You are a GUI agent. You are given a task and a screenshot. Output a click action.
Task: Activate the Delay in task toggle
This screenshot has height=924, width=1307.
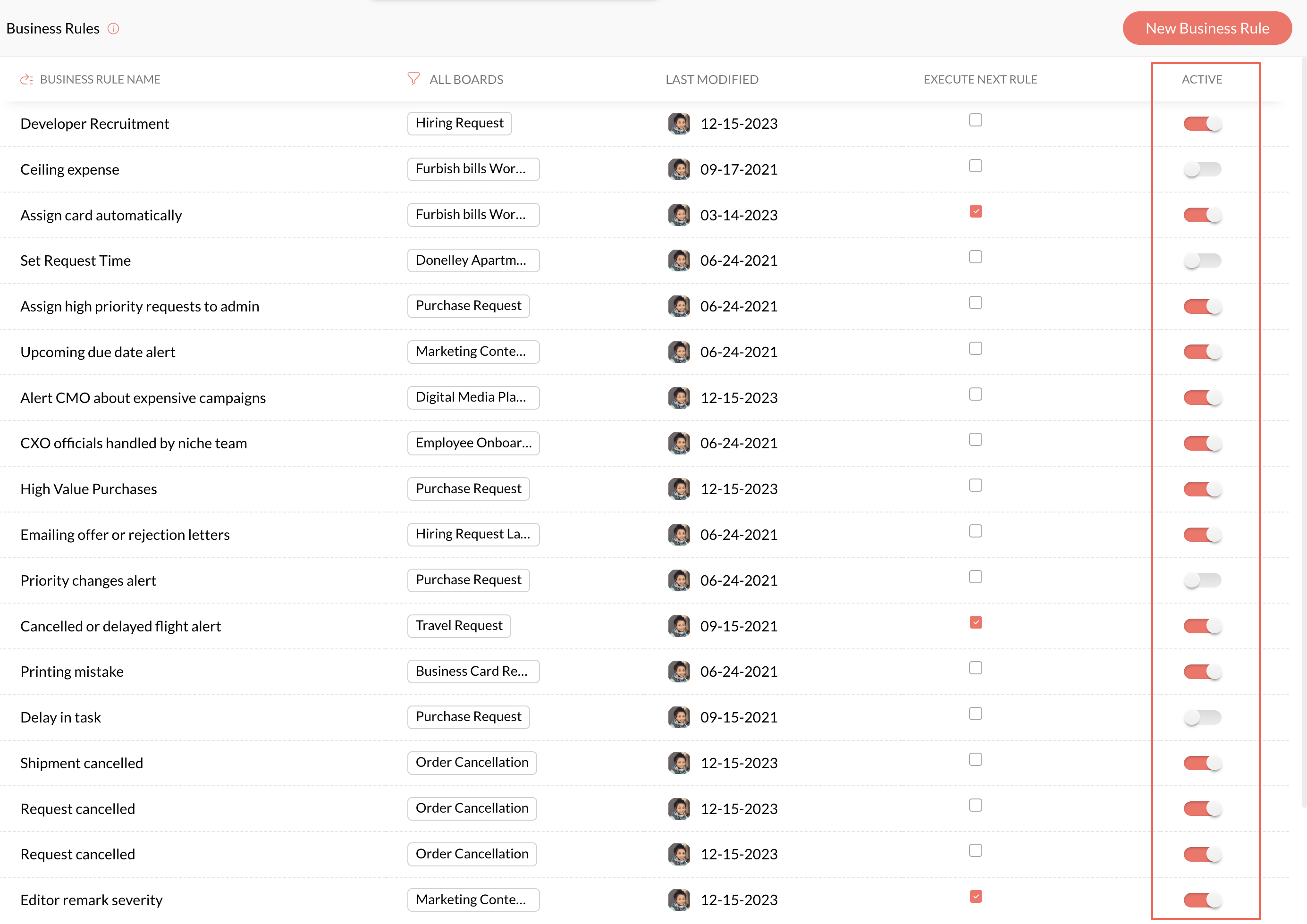[x=1202, y=717]
